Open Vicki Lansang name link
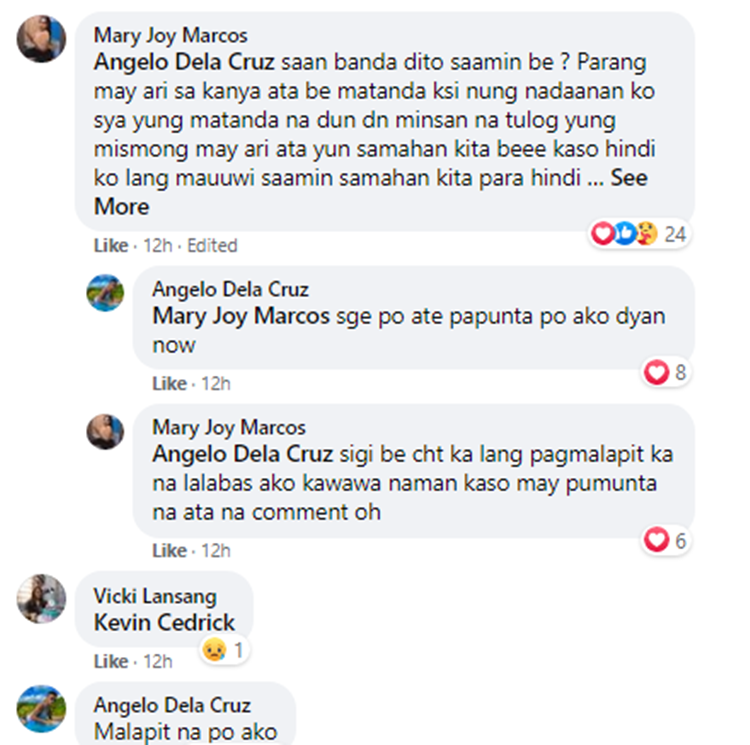This screenshot has height=745, width=750. coord(155,596)
